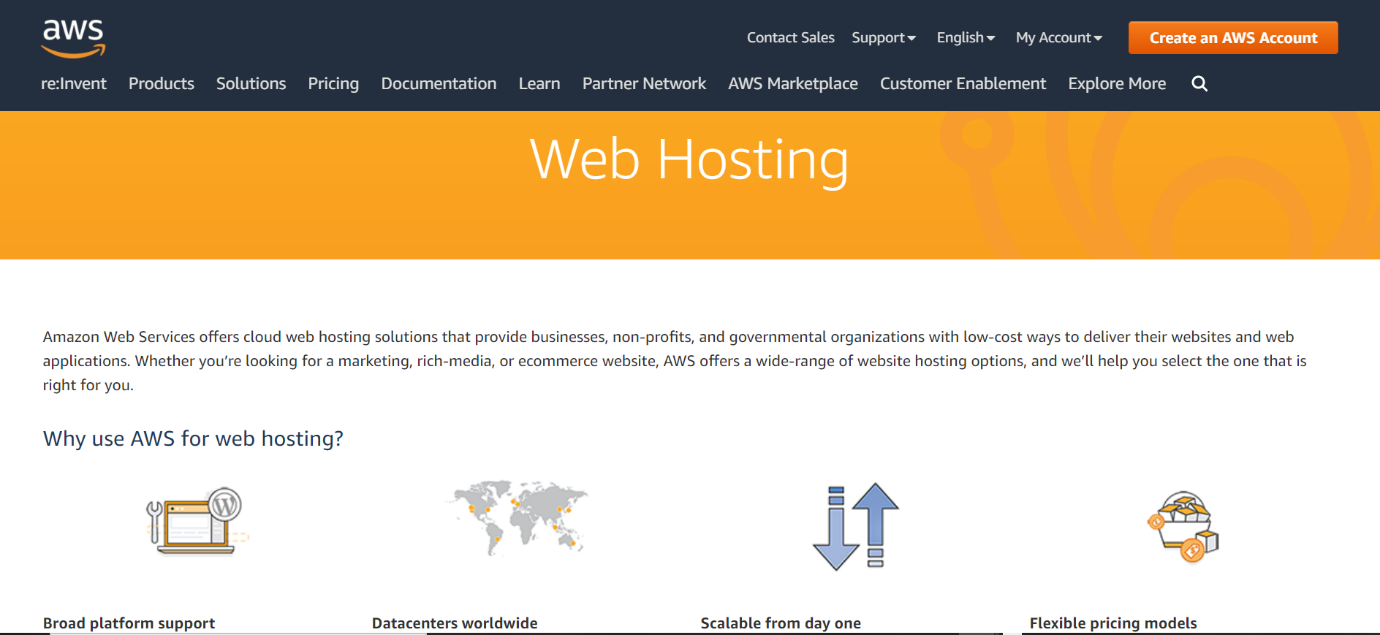Click the Amazon Web Services intro paragraph

[675, 361]
